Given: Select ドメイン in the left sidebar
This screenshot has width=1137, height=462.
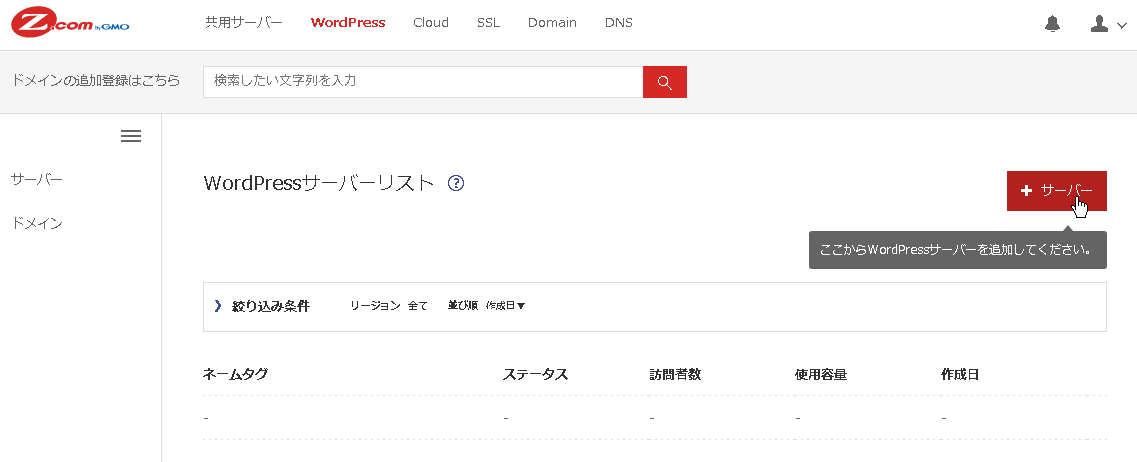Looking at the screenshot, I should (37, 223).
